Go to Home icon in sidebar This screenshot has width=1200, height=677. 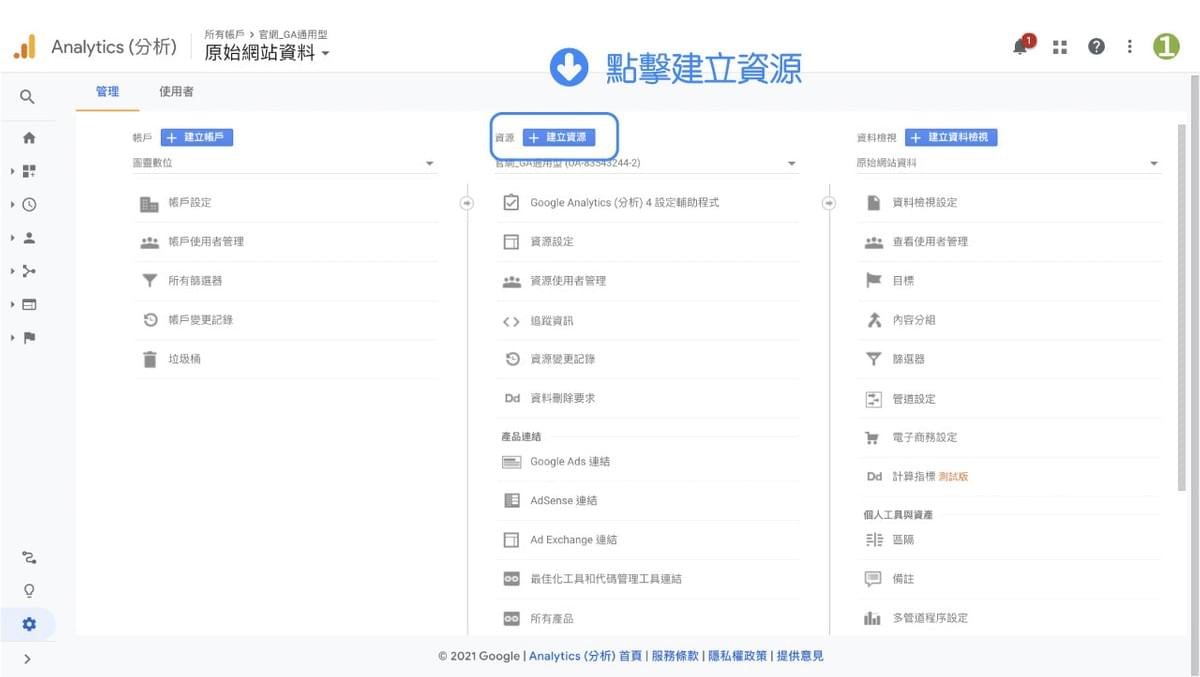tap(29, 138)
